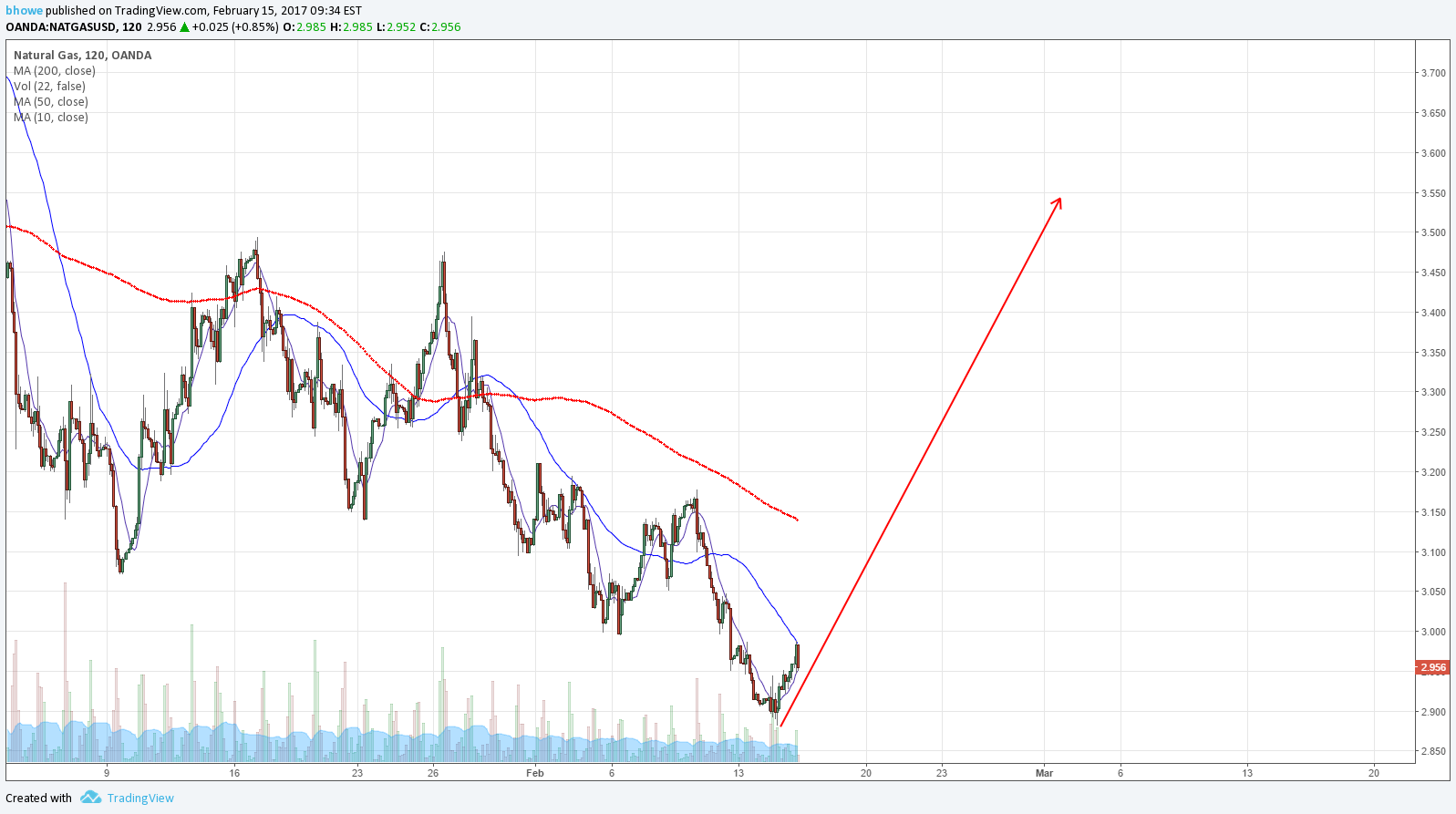The width and height of the screenshot is (1456, 814).
Task: Click the L:2.952 low value
Action: pyautogui.click(x=396, y=27)
